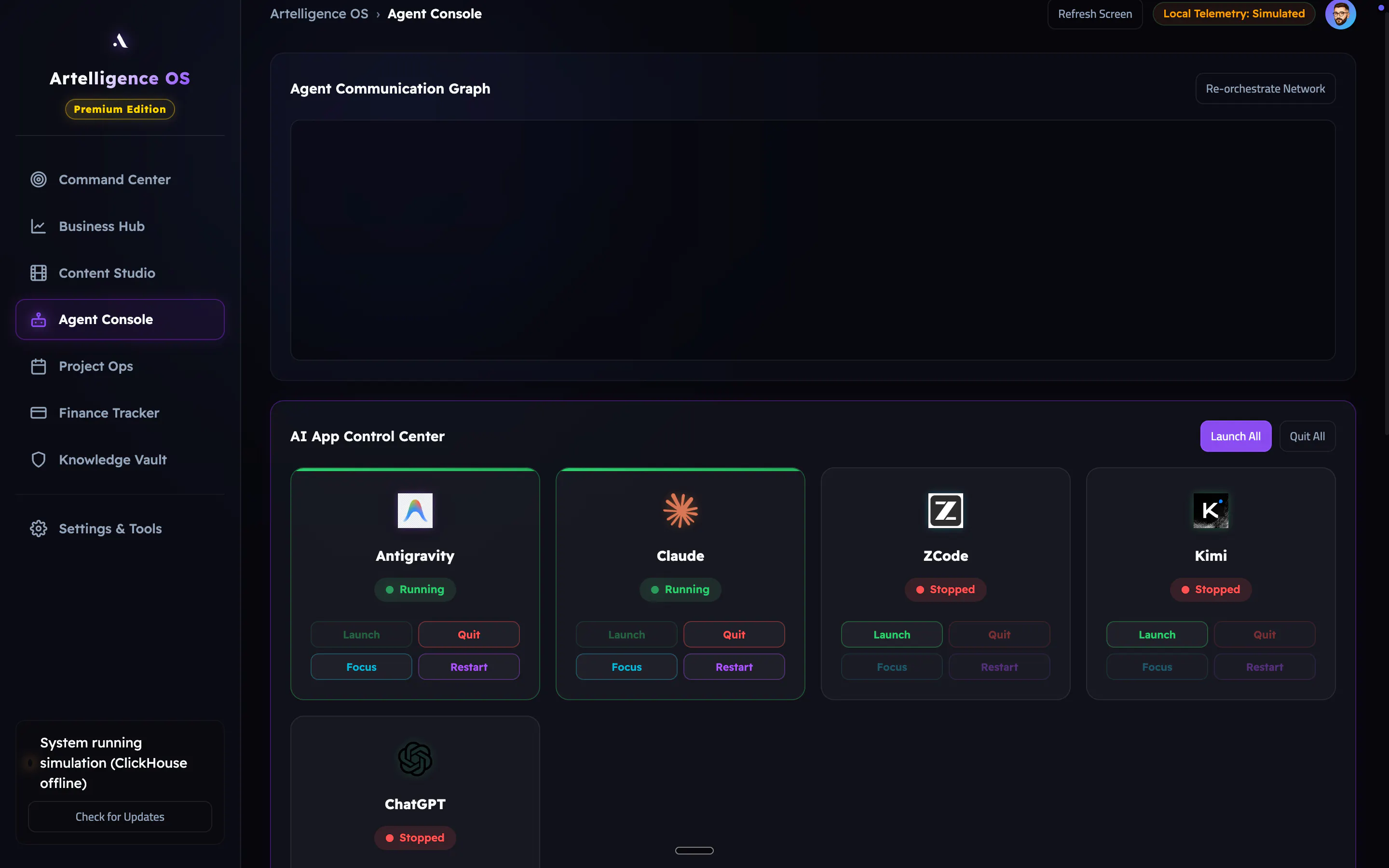Screen dimensions: 1389x868
Task: Open the user avatar profile picture
Action: (1340, 14)
